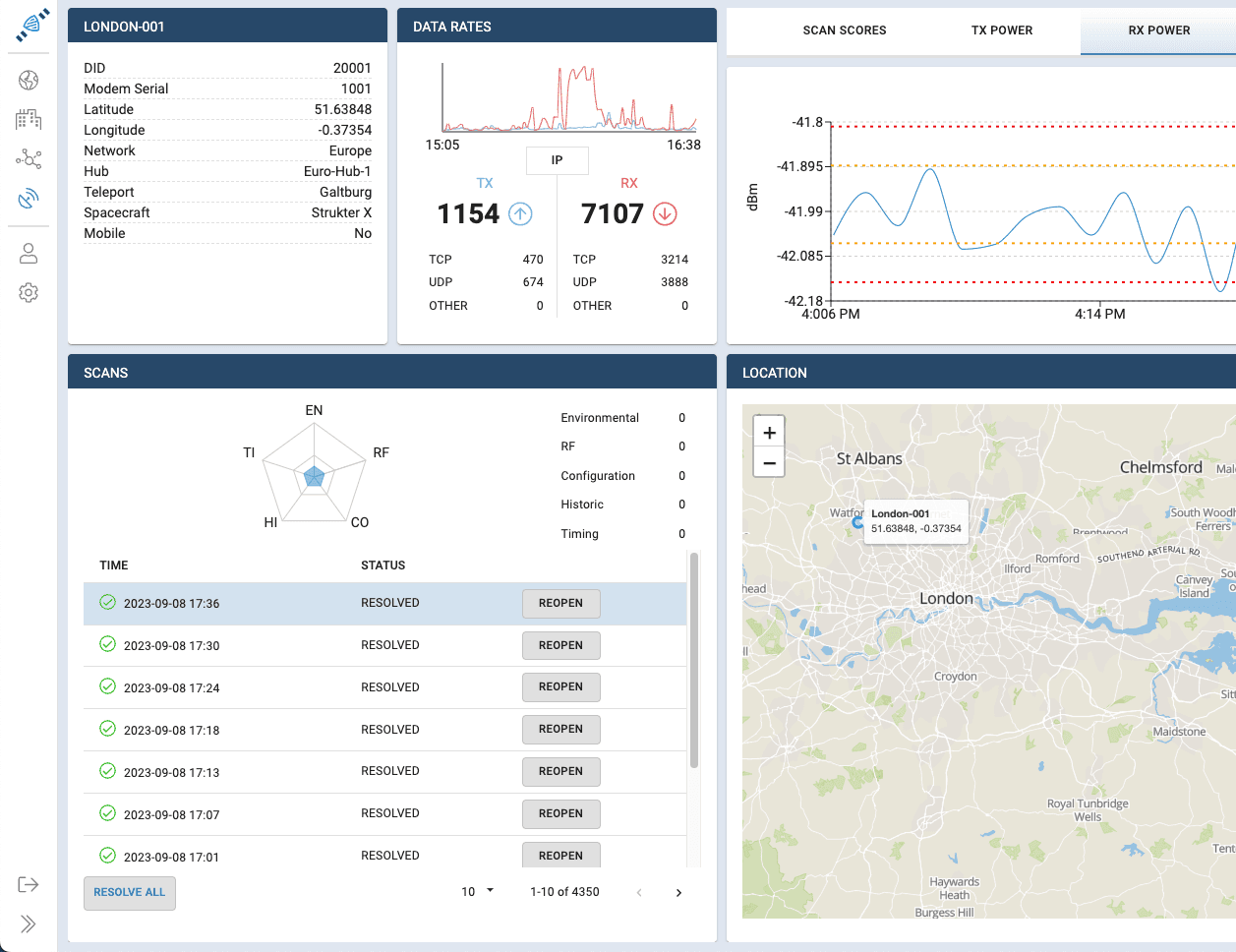Click the logout icon in sidebar

[x=29, y=884]
